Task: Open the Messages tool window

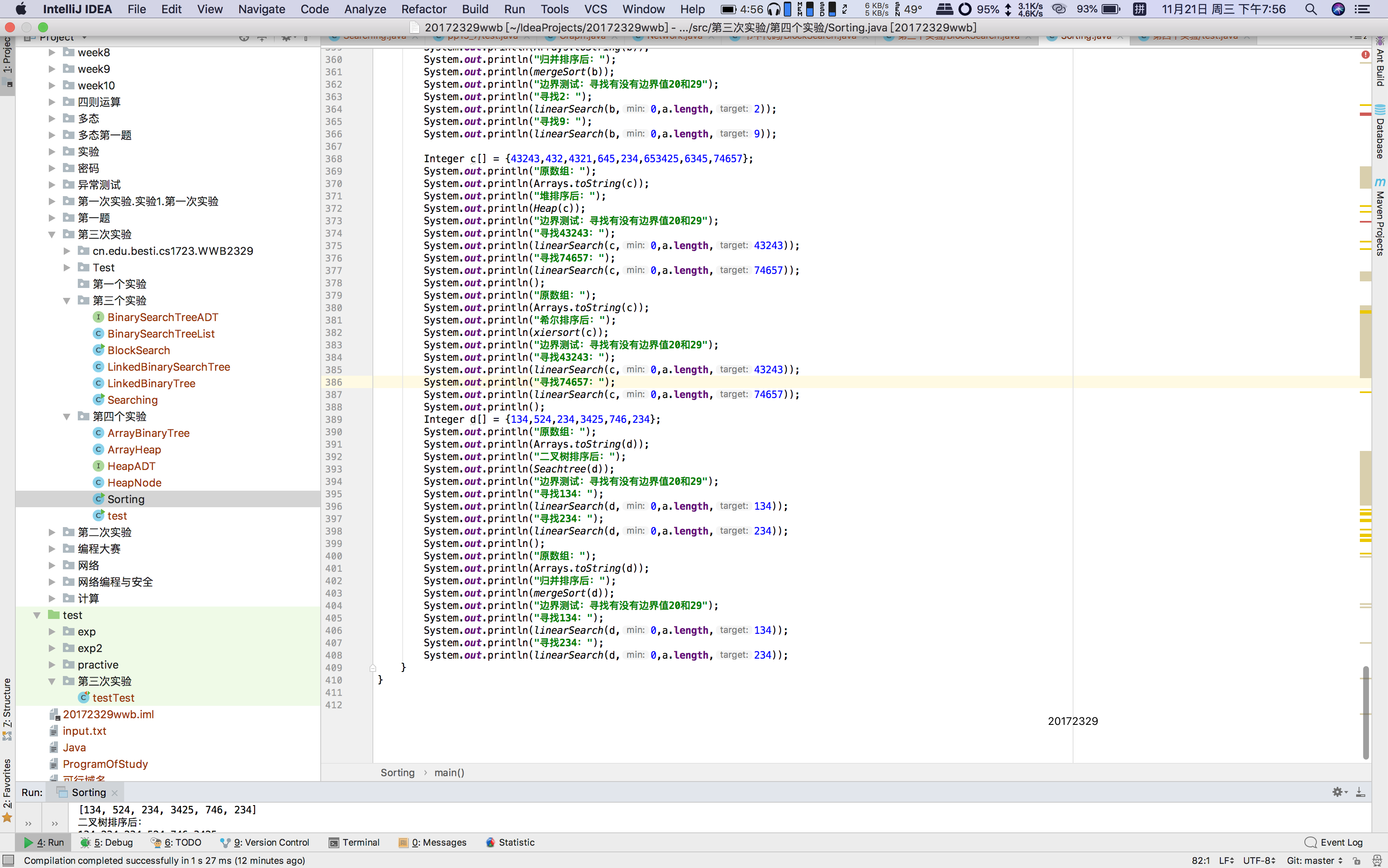Action: pos(432,842)
